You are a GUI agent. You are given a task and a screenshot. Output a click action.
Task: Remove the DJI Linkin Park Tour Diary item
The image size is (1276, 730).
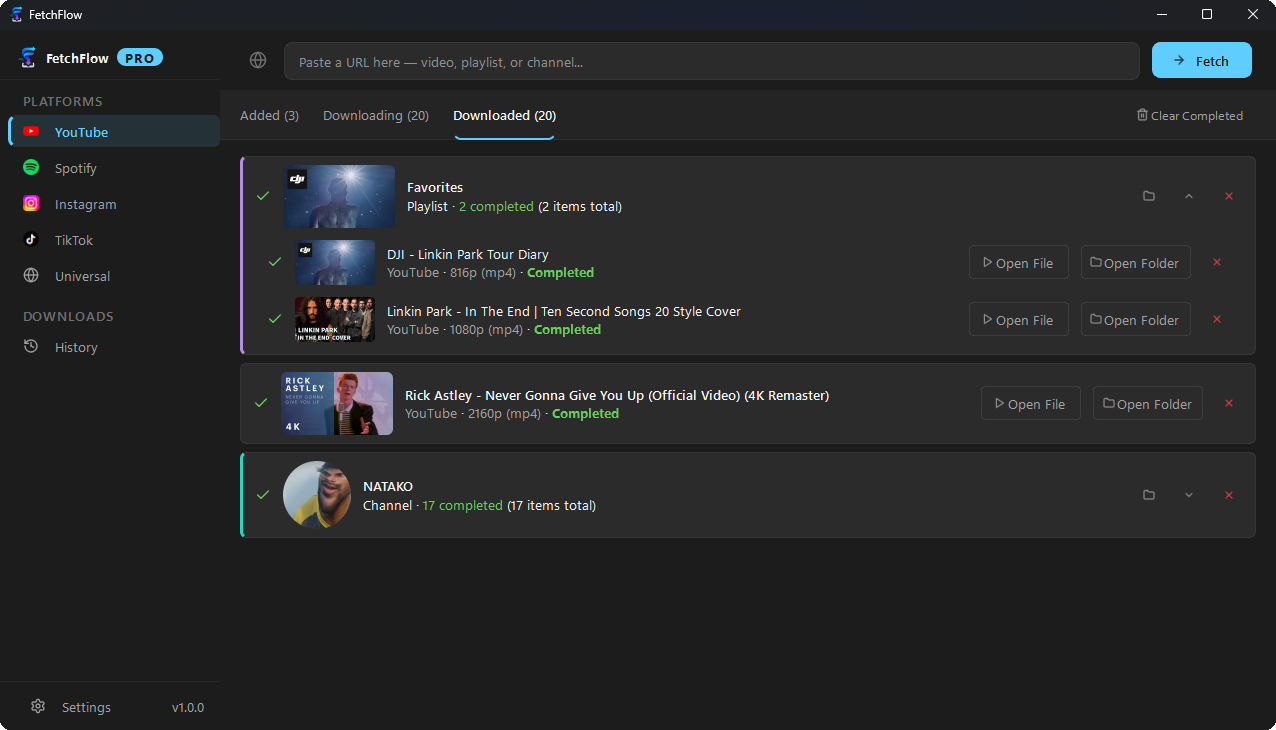(1217, 262)
